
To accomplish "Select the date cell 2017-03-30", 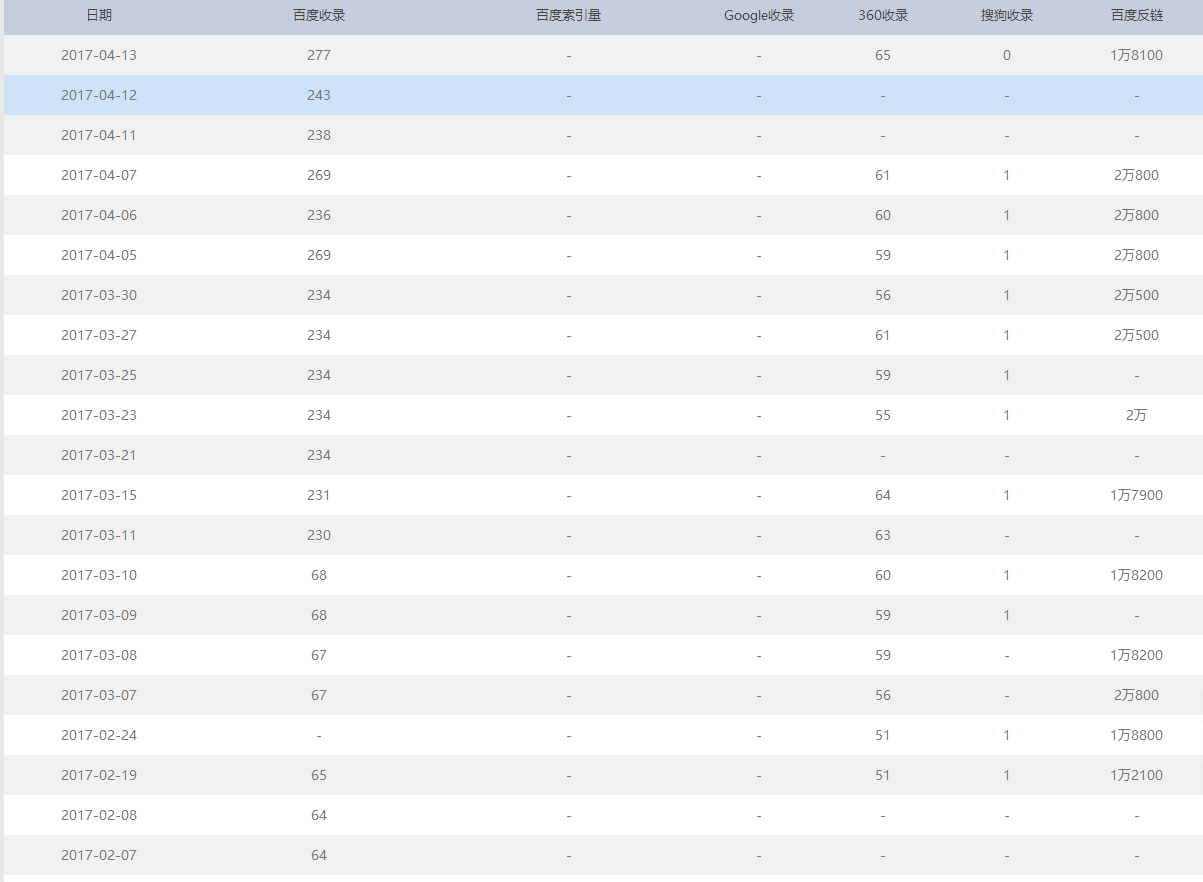I will (99, 295).
